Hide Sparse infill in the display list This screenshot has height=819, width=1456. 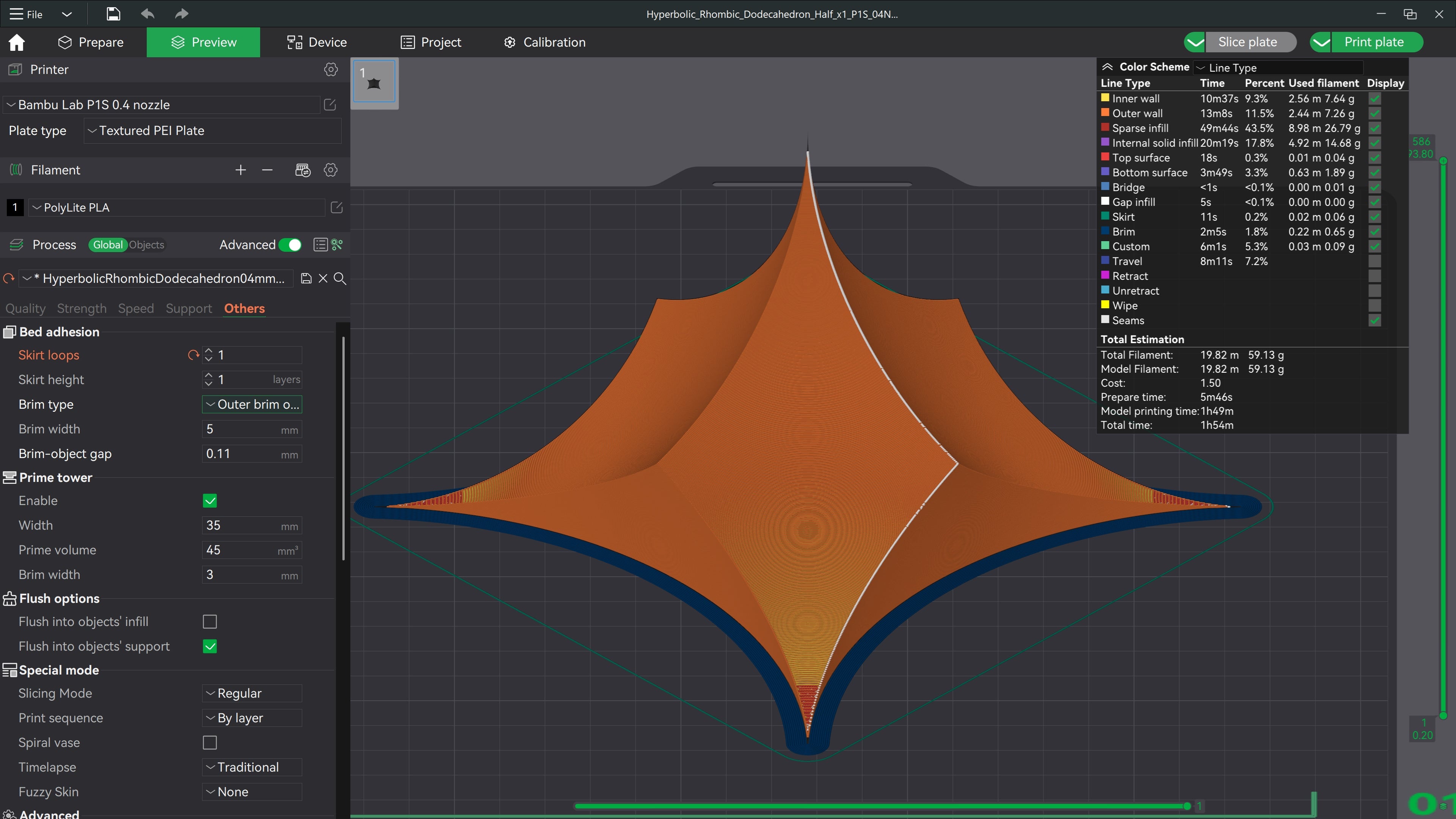pyautogui.click(x=1374, y=128)
